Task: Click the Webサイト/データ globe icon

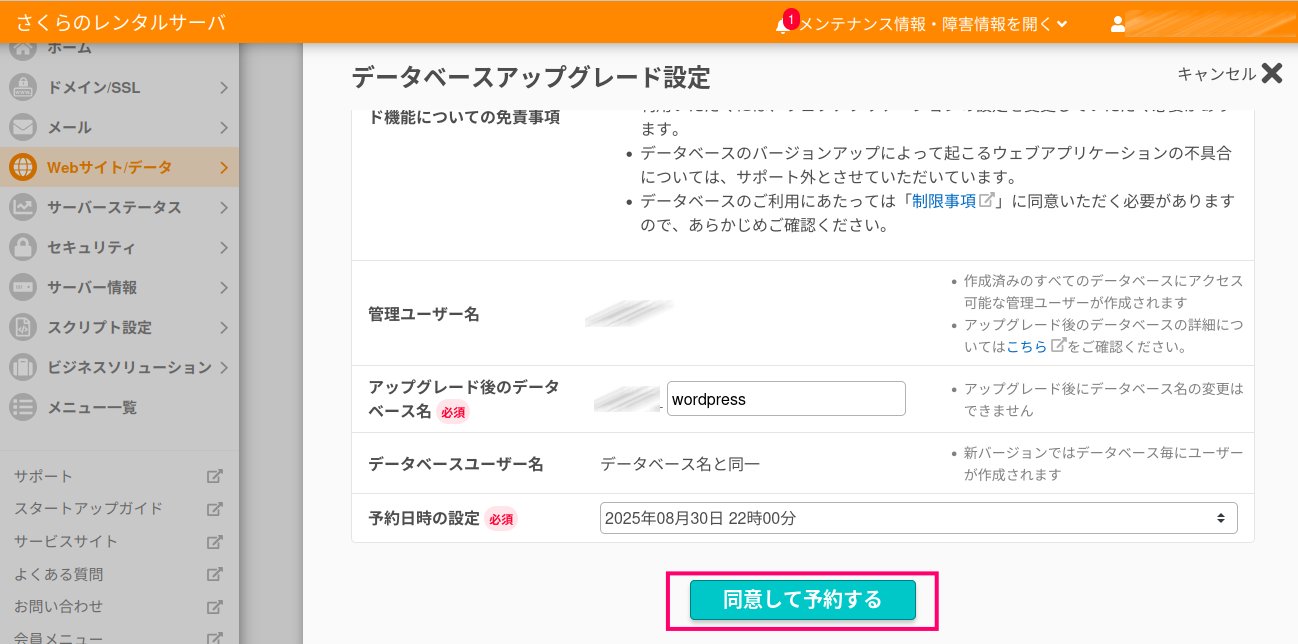Action: click(23, 167)
